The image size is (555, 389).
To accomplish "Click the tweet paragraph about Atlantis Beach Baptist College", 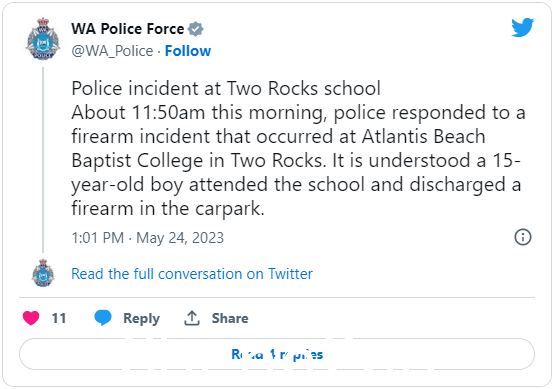I will pyautogui.click(x=298, y=160).
